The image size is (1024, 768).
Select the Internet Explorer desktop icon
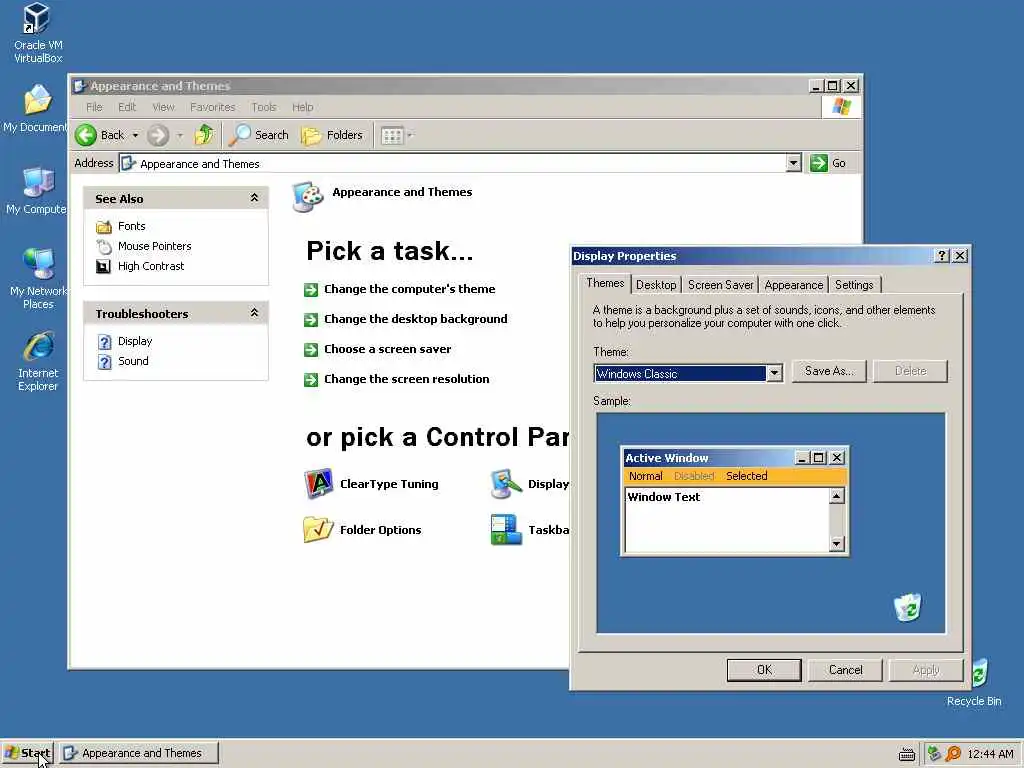tap(38, 361)
